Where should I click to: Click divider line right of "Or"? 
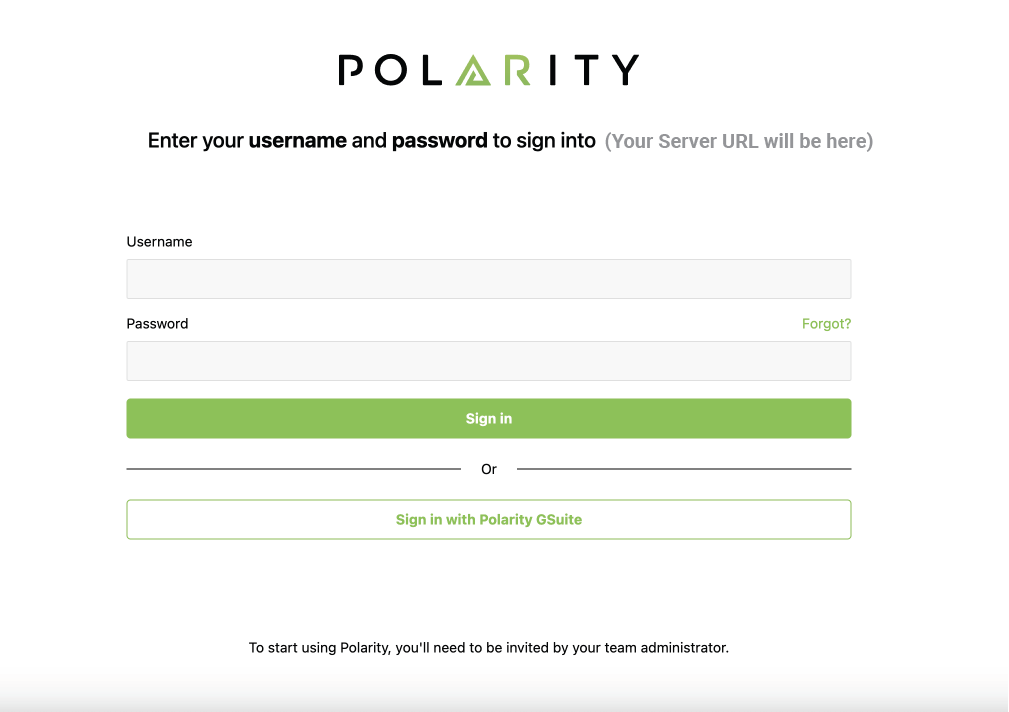tap(684, 469)
